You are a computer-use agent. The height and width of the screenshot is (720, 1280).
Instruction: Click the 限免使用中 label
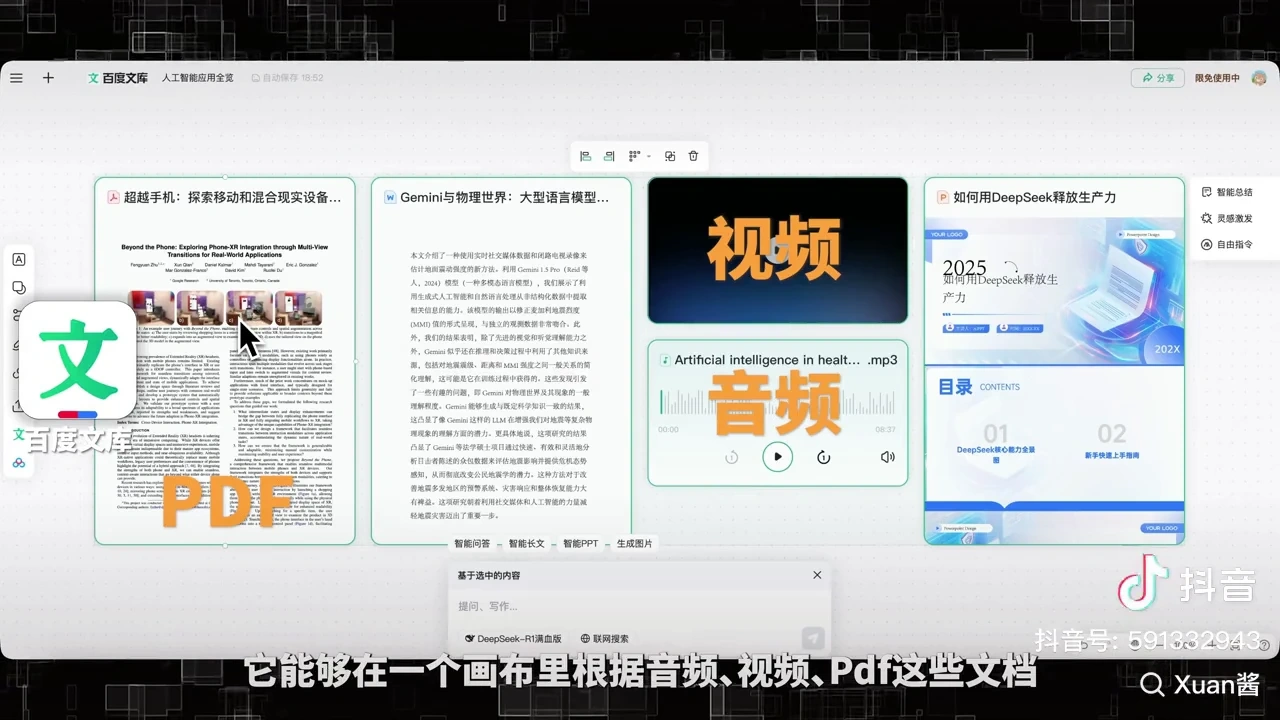[x=1217, y=78]
